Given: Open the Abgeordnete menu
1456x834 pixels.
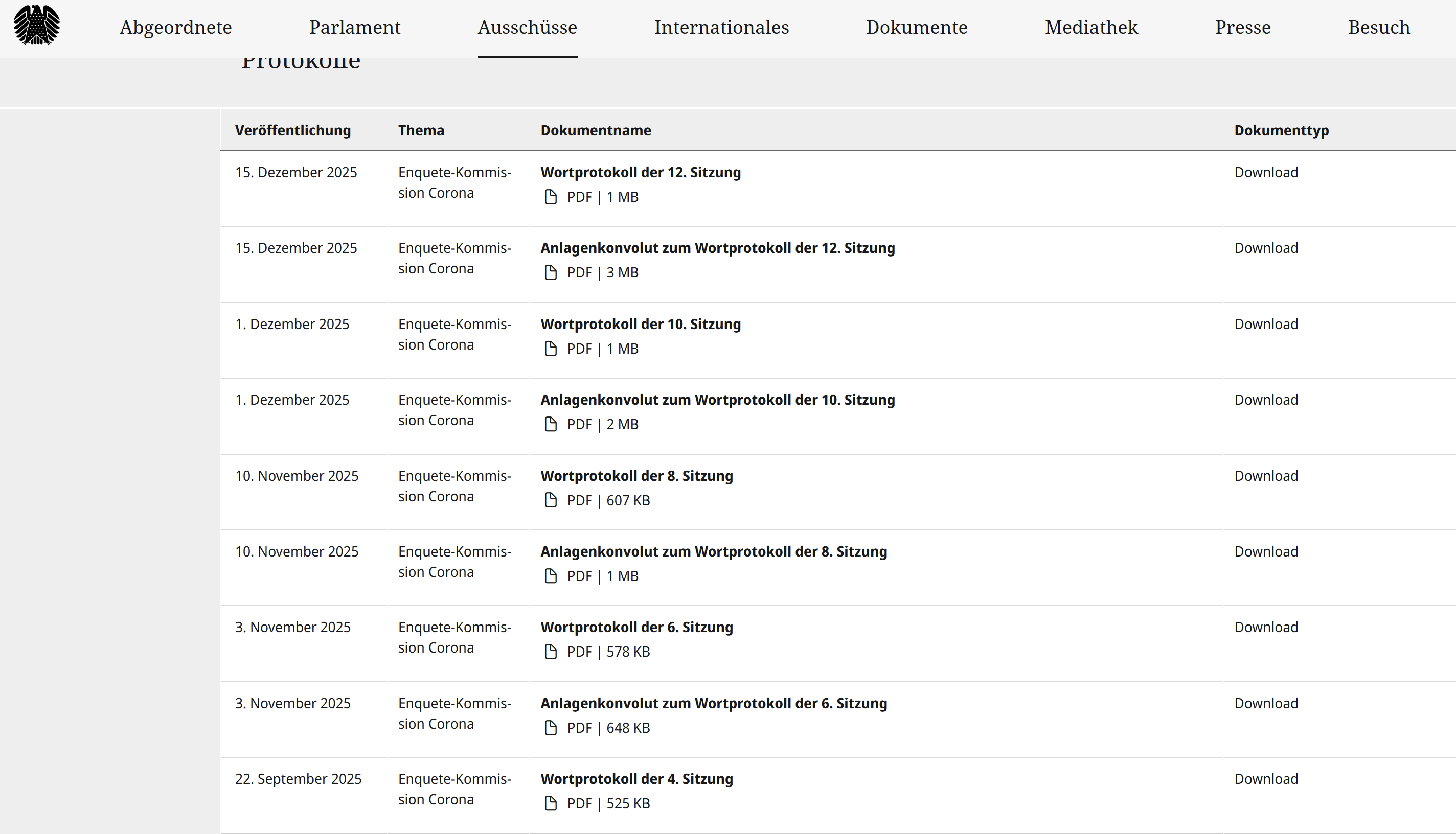Looking at the screenshot, I should [175, 28].
